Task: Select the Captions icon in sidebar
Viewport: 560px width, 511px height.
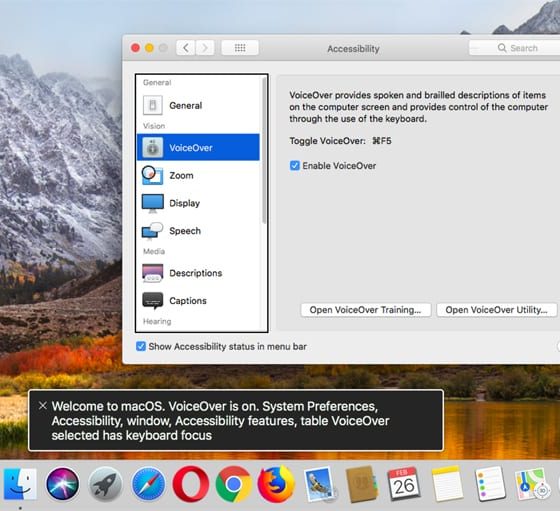Action: (x=152, y=301)
